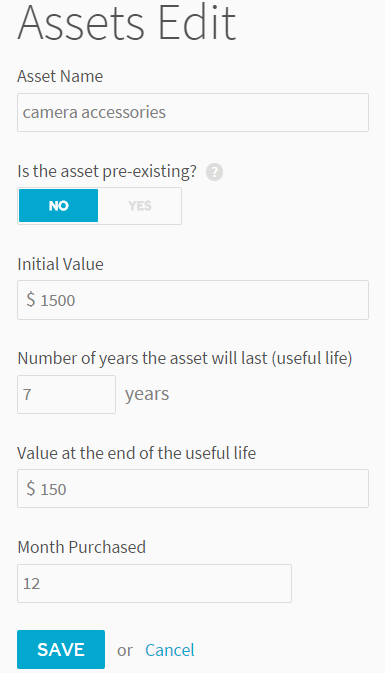Click the help icon beside pre-existing question

coord(214,173)
